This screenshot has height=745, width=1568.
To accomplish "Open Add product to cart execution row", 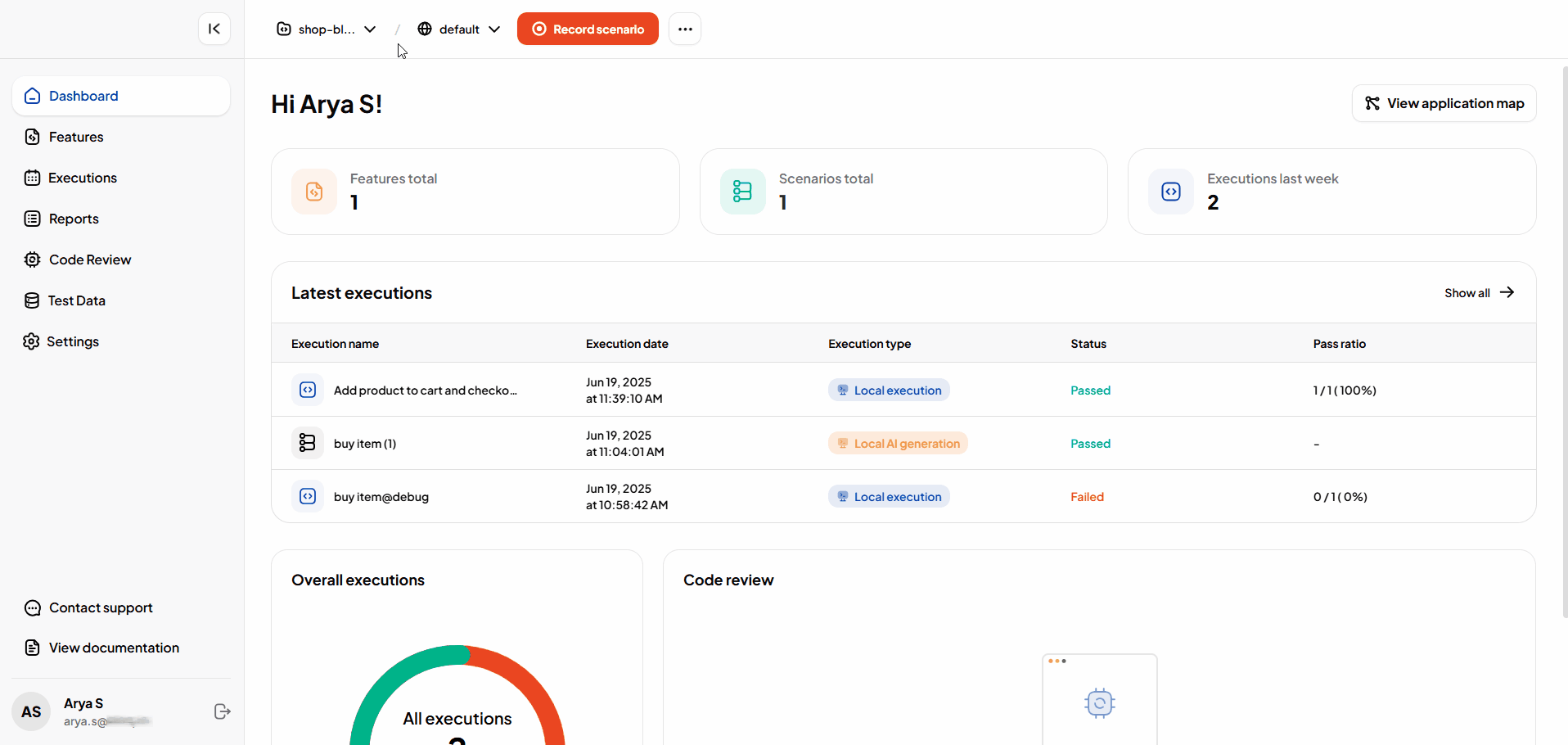I will pos(425,391).
